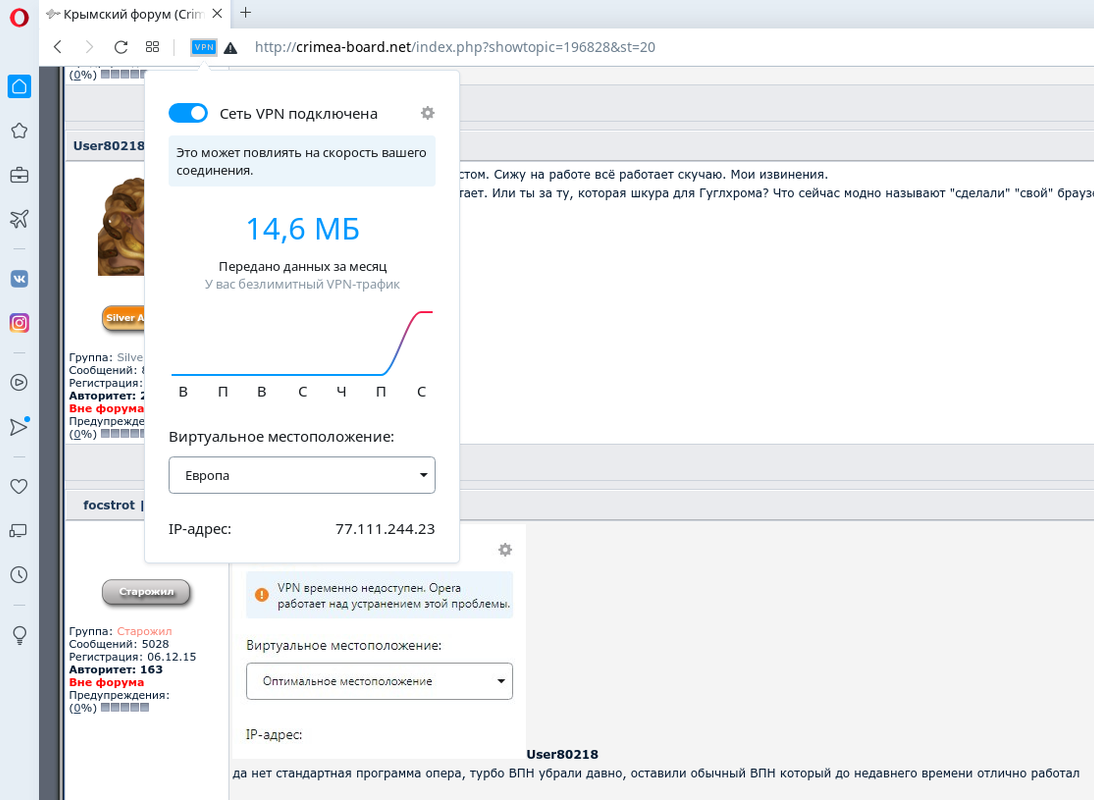Open VK messenger in sidebar
Screen dimensions: 1094x800
coord(20,279)
